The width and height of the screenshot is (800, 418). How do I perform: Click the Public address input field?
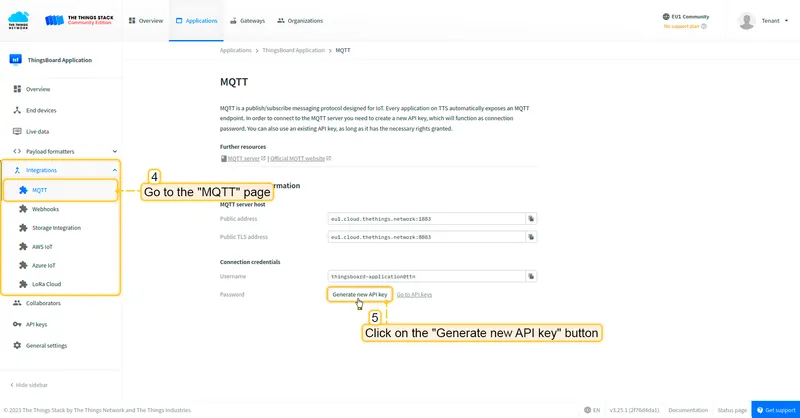tap(427, 218)
